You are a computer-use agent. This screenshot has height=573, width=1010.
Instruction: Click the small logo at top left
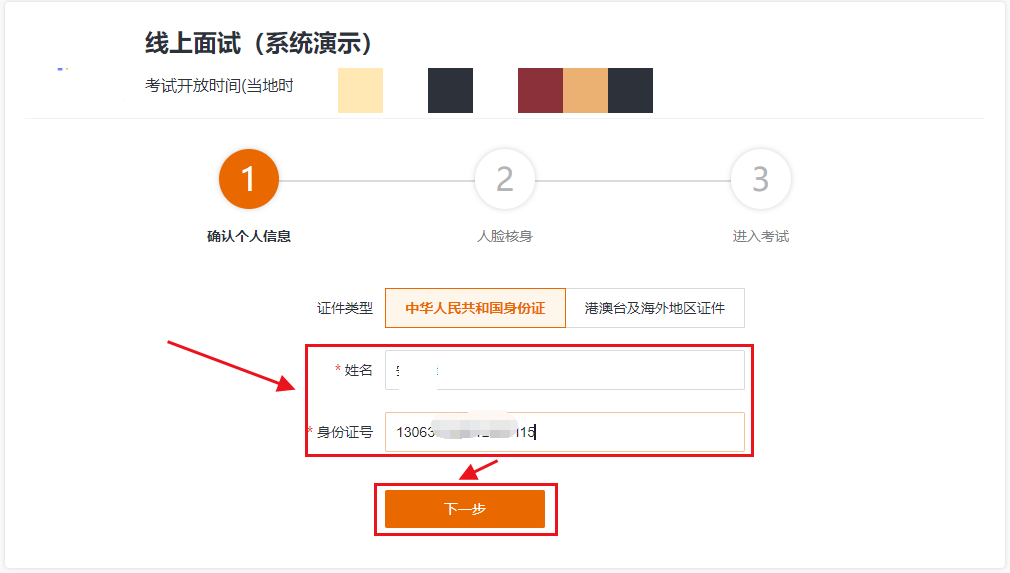[x=63, y=68]
